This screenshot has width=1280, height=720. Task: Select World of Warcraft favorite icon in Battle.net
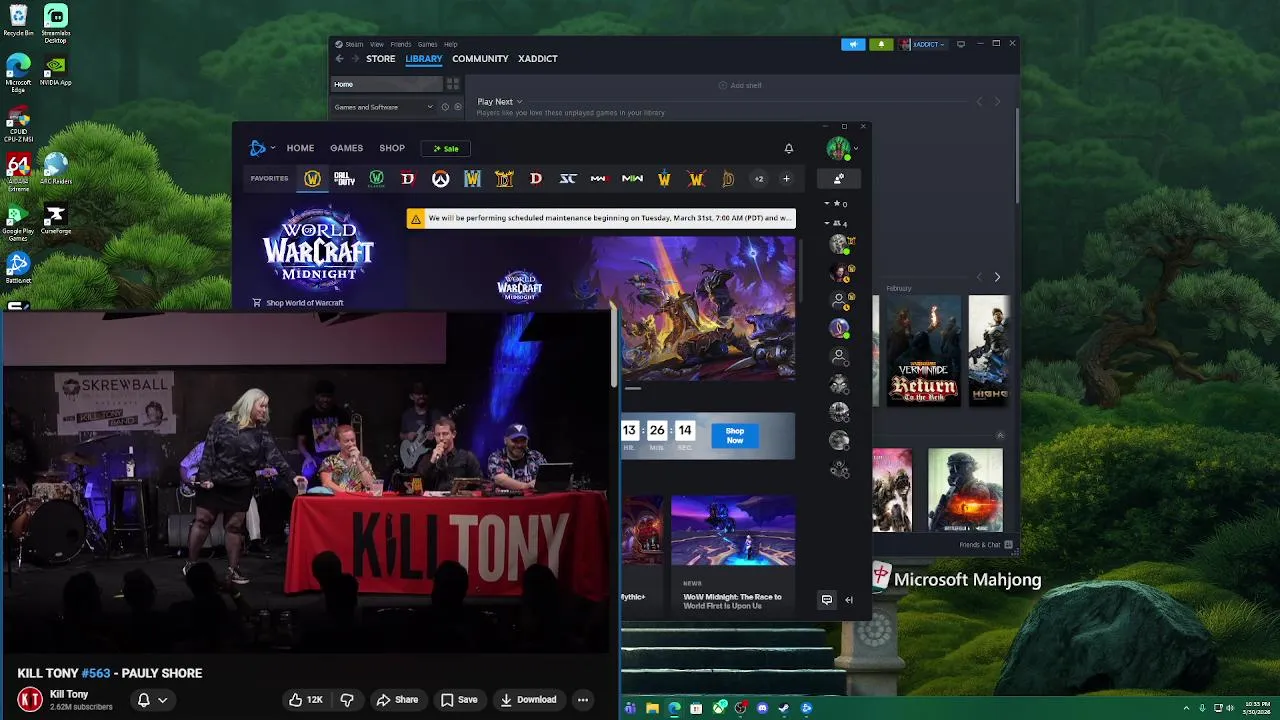pyautogui.click(x=312, y=179)
